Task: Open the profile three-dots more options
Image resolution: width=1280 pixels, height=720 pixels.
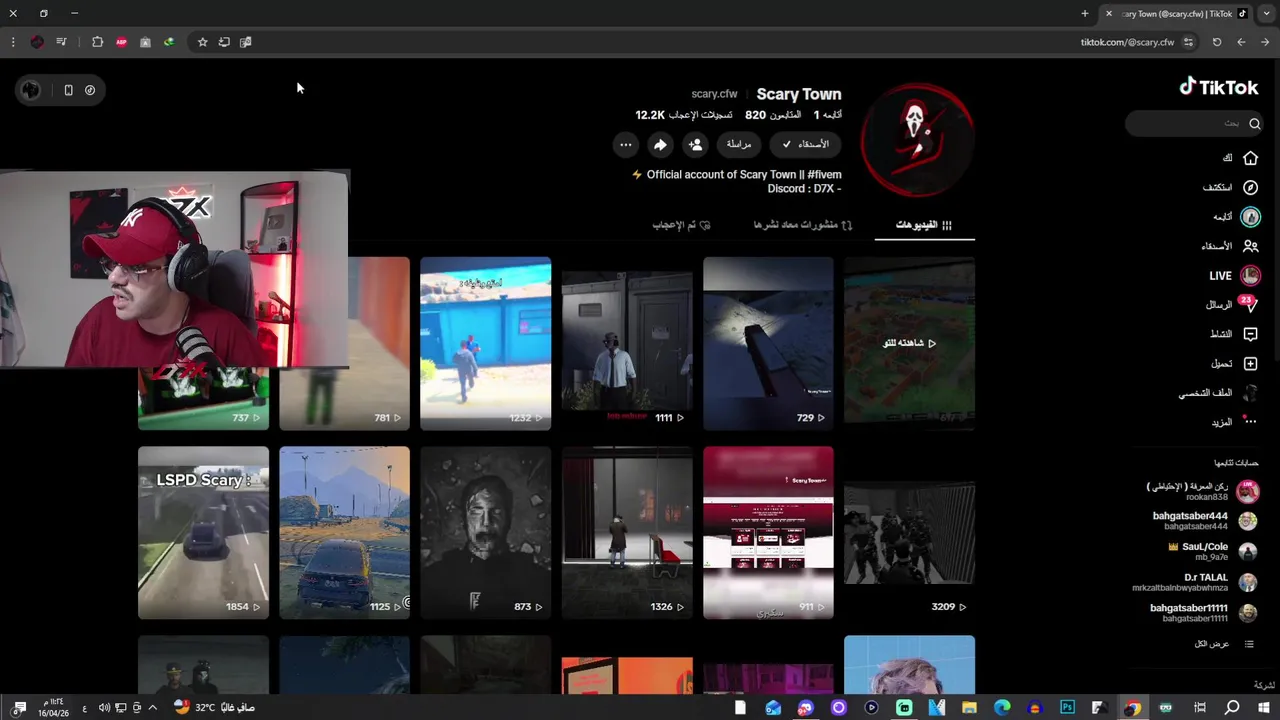Action: 625,144
